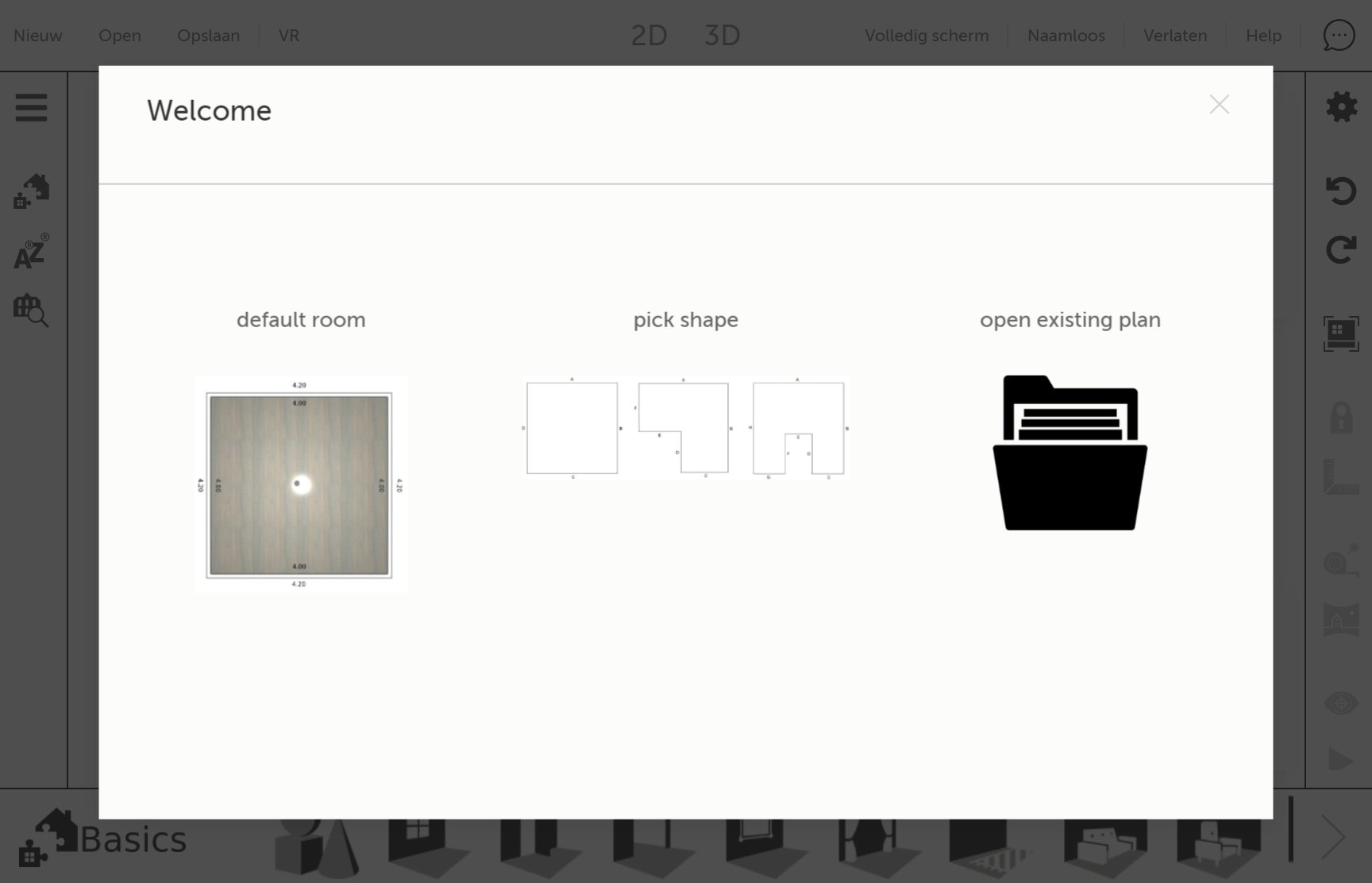Close the Welcome dialog
The image size is (1372, 883).
(x=1219, y=105)
